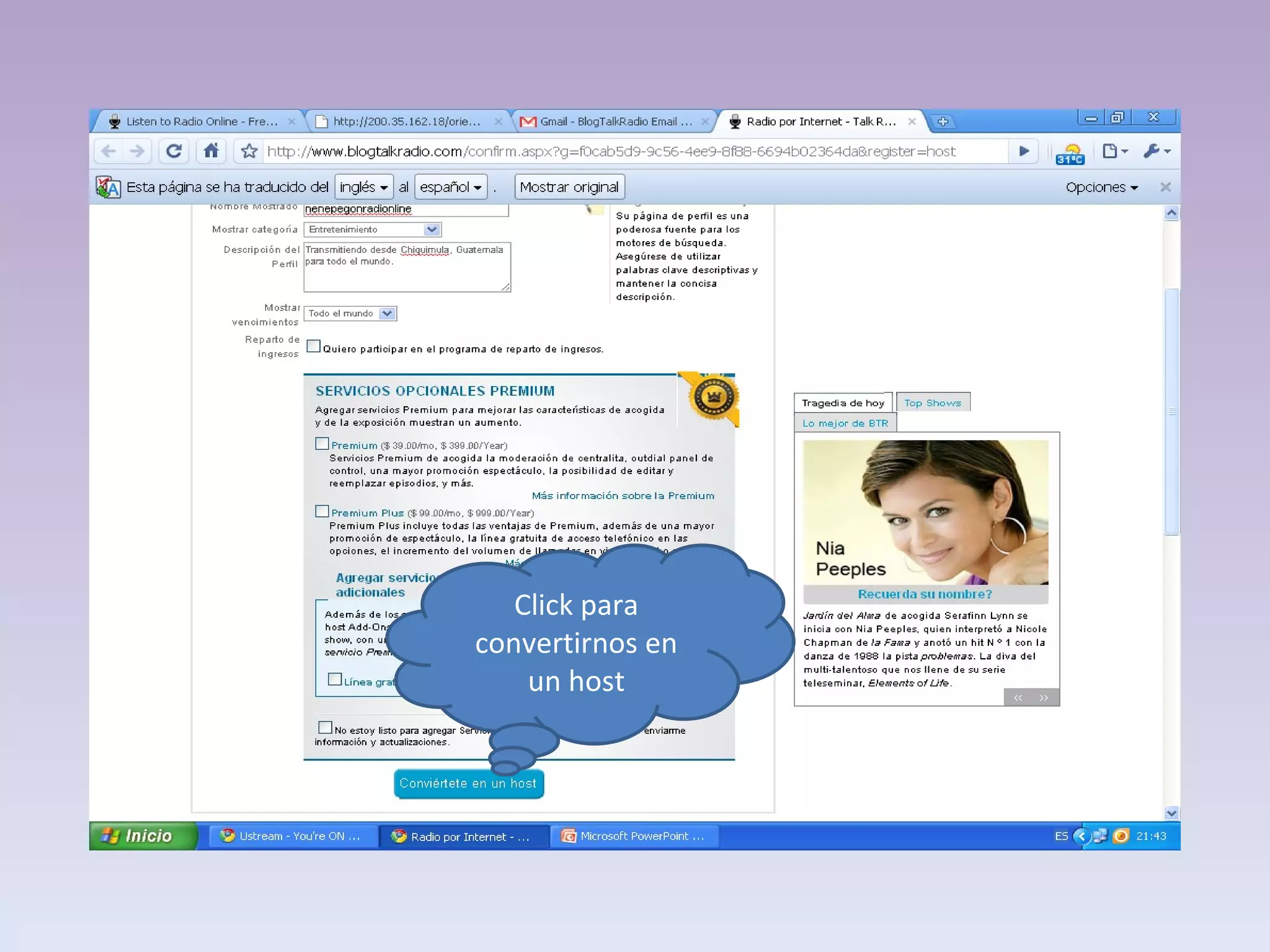Viewport: 1270px width, 952px height.
Task: Open the Recuerda su nombre? link
Action: (x=925, y=594)
